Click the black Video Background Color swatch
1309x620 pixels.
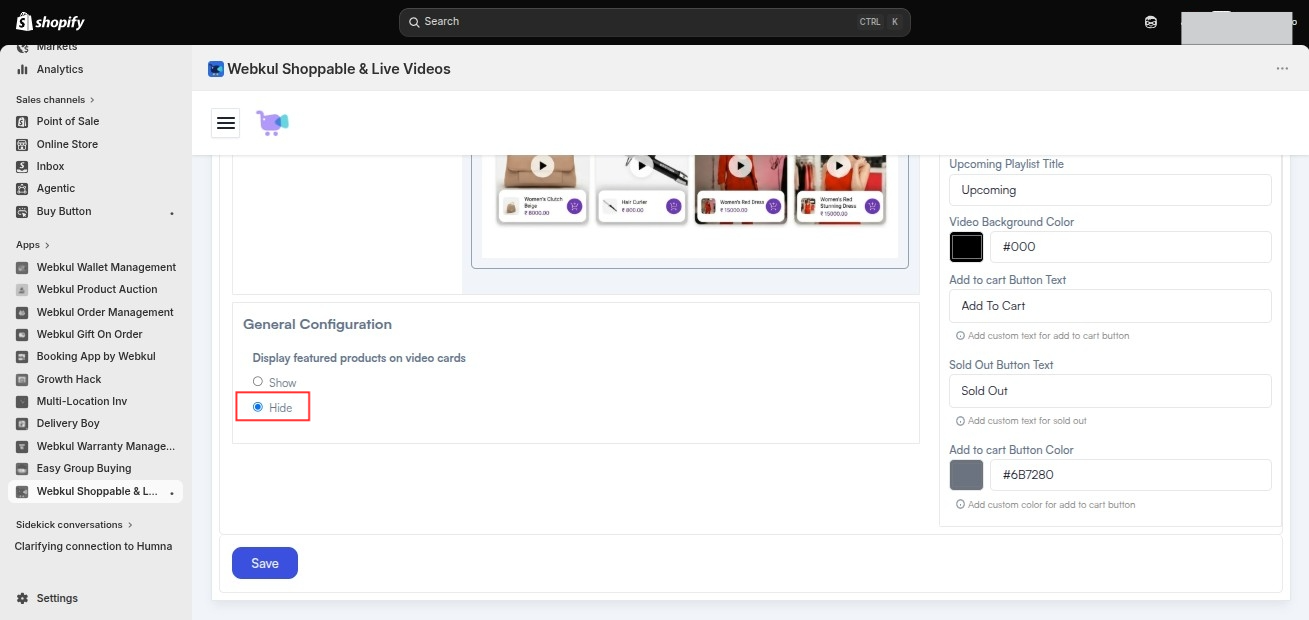click(966, 247)
